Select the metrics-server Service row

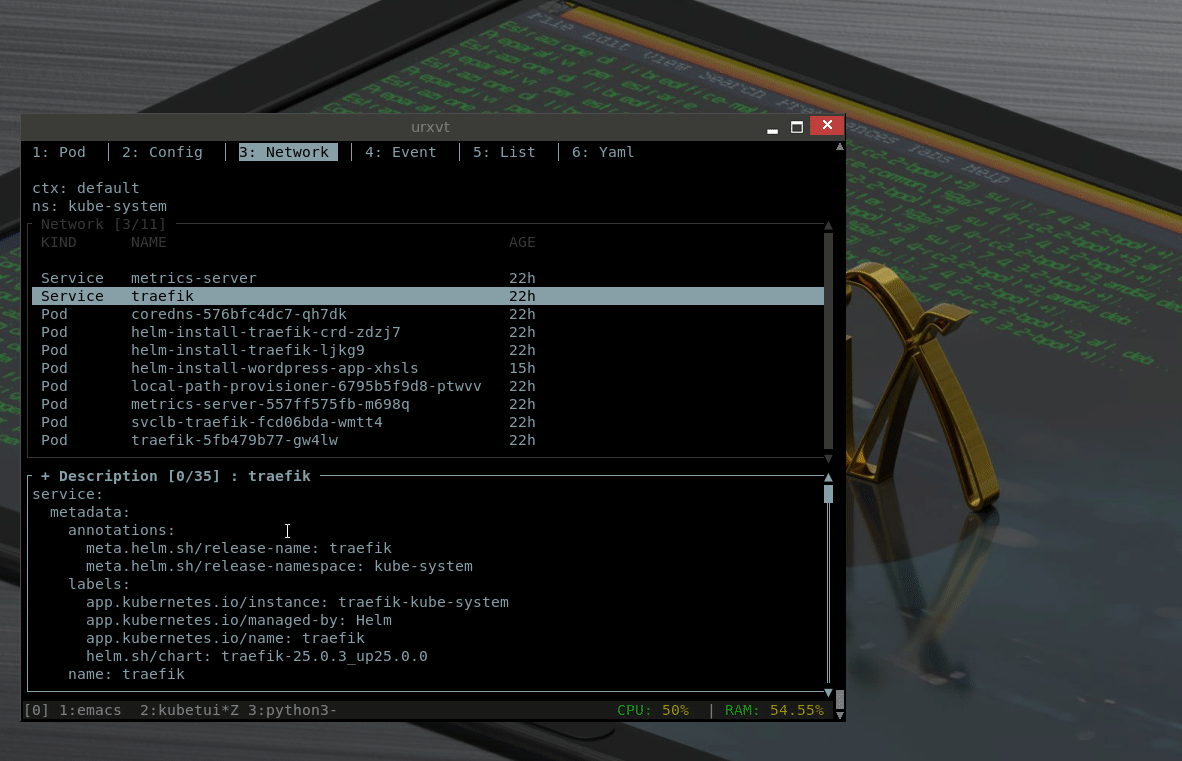click(x=194, y=278)
